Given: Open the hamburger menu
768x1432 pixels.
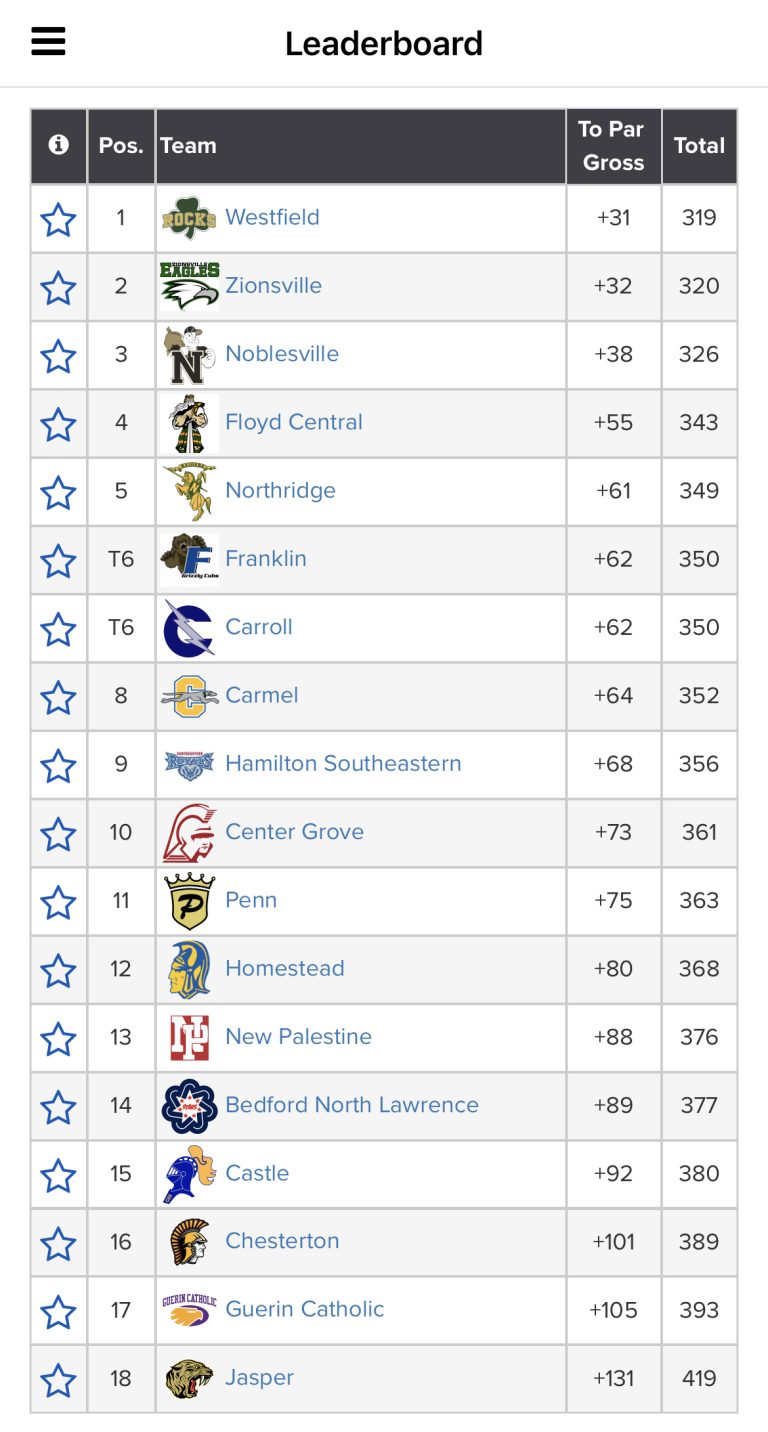Looking at the screenshot, I should coord(48,41).
